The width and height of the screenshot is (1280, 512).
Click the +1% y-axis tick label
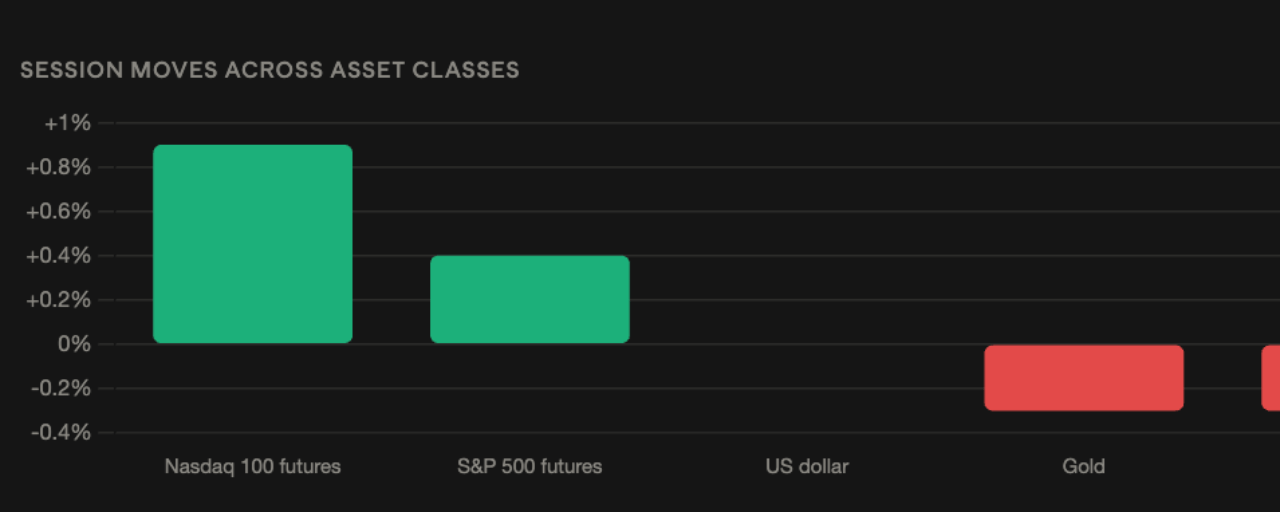point(67,123)
